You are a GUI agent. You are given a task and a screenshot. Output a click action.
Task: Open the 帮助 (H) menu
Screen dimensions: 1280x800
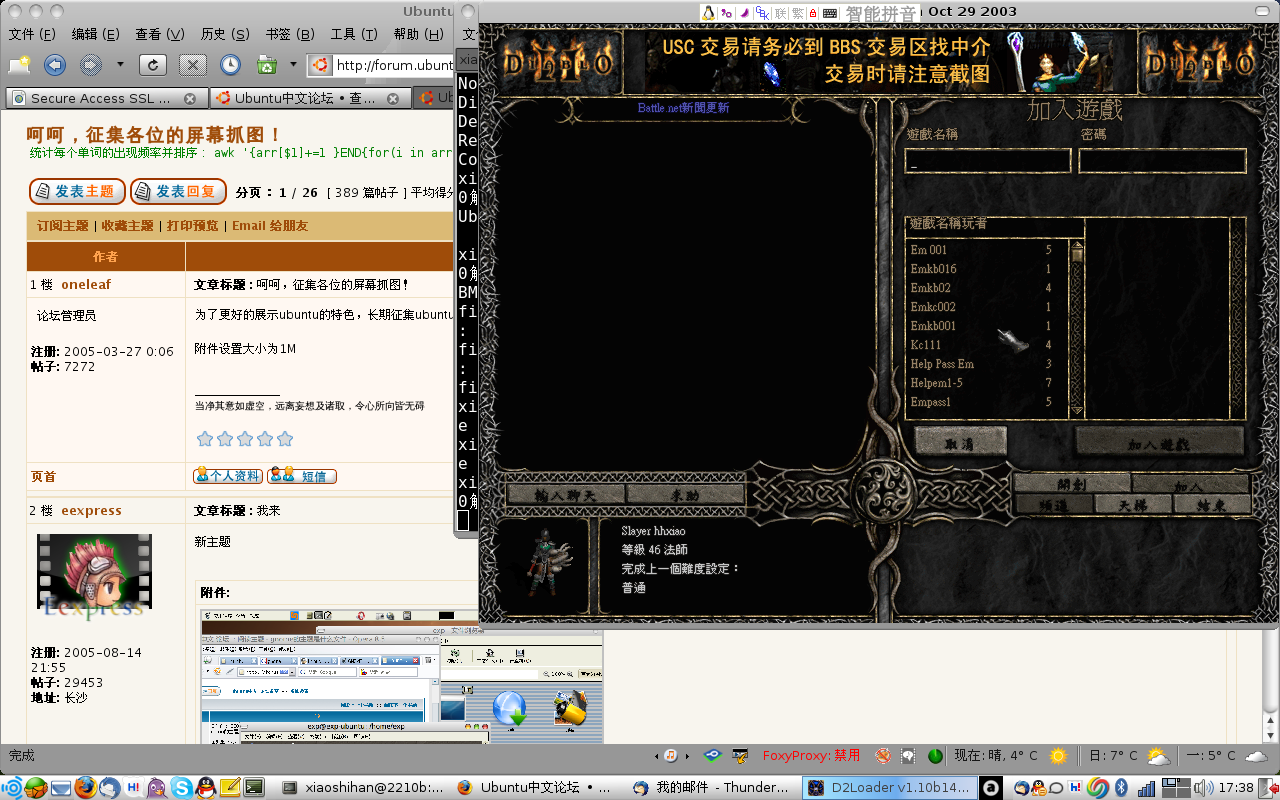pos(418,34)
